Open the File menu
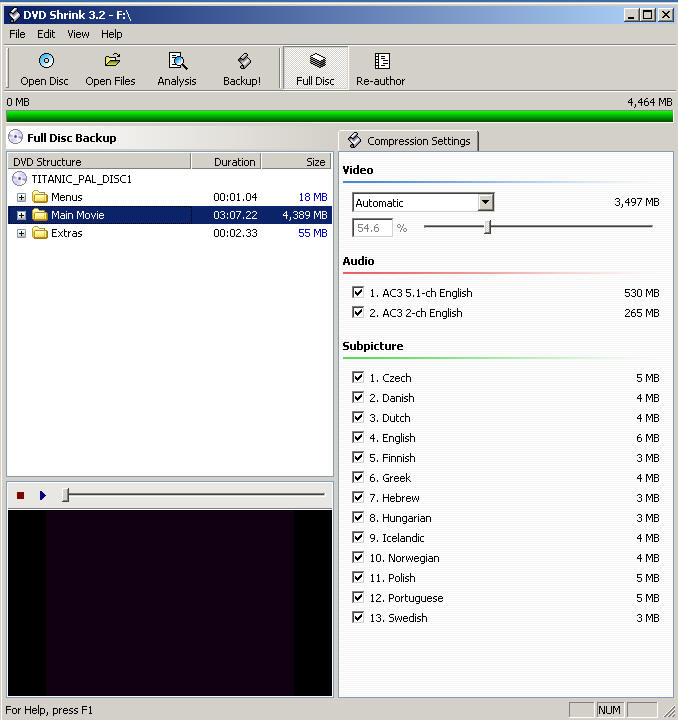Screen dimensions: 678x720 17,34
